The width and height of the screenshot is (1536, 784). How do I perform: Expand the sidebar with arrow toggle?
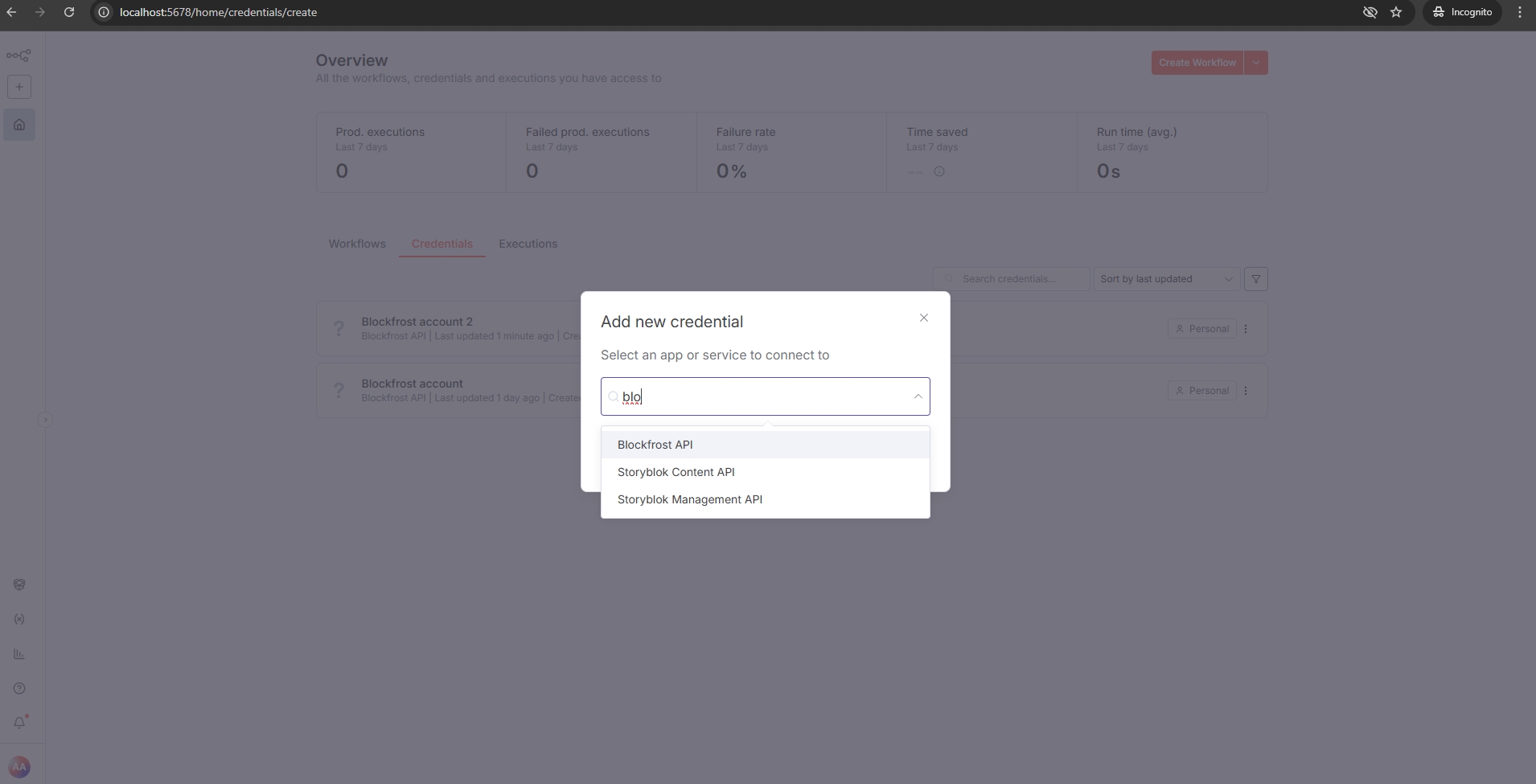pos(46,420)
